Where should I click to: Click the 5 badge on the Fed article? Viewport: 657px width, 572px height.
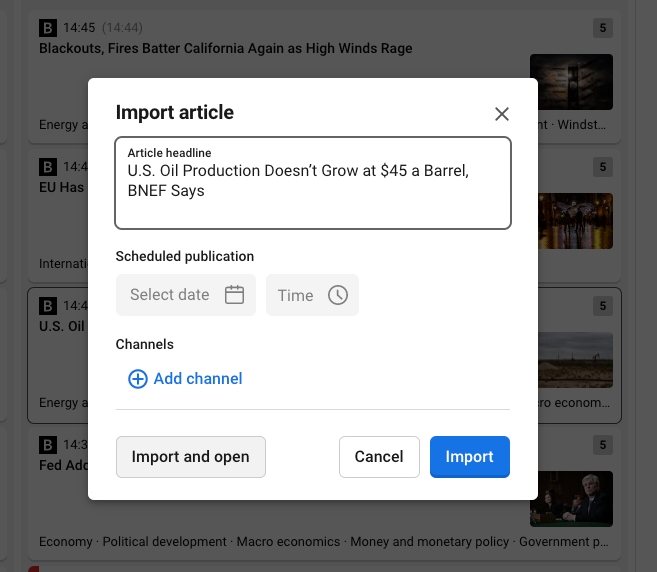602,445
